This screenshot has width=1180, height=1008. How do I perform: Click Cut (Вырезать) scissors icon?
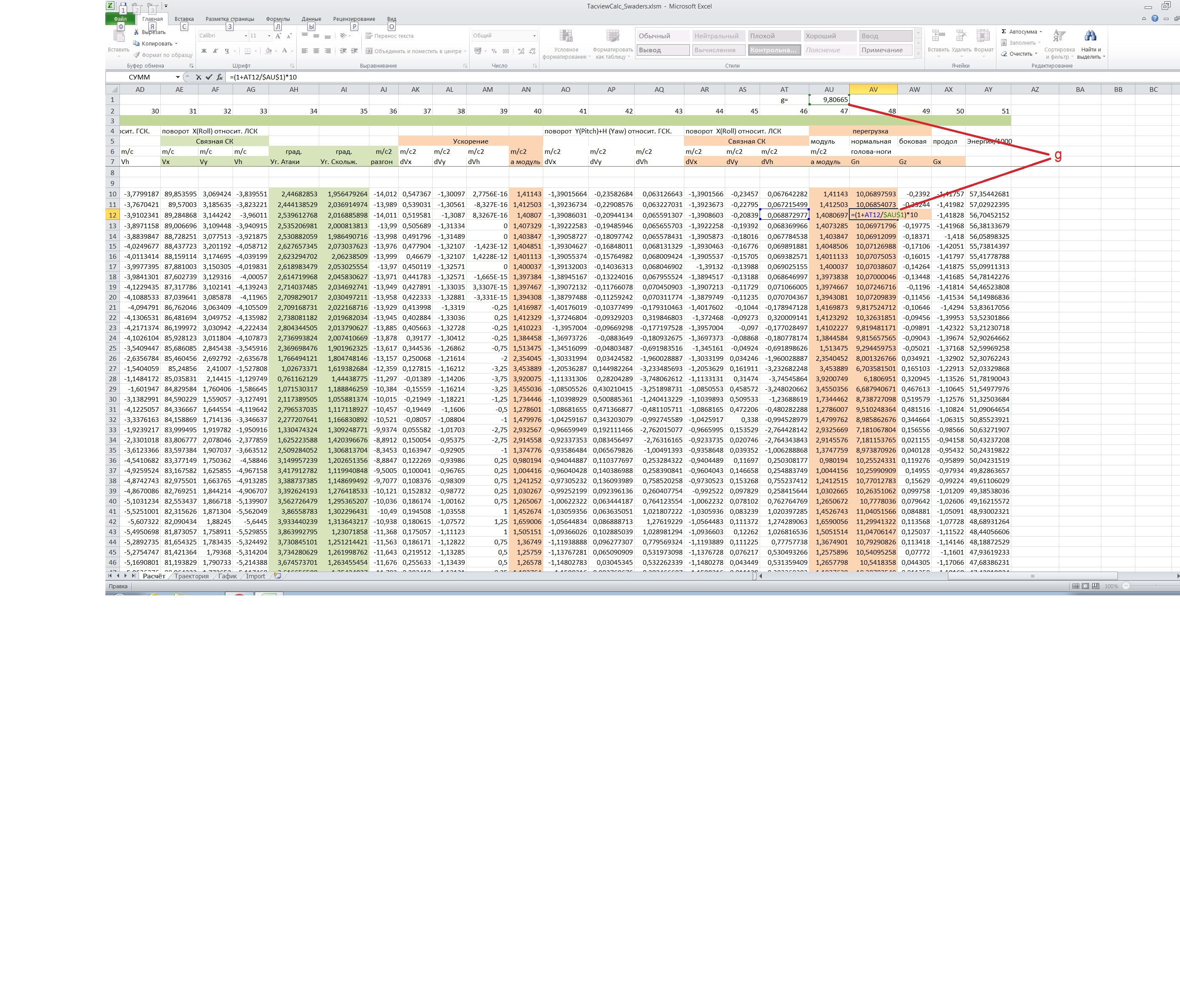point(137,32)
